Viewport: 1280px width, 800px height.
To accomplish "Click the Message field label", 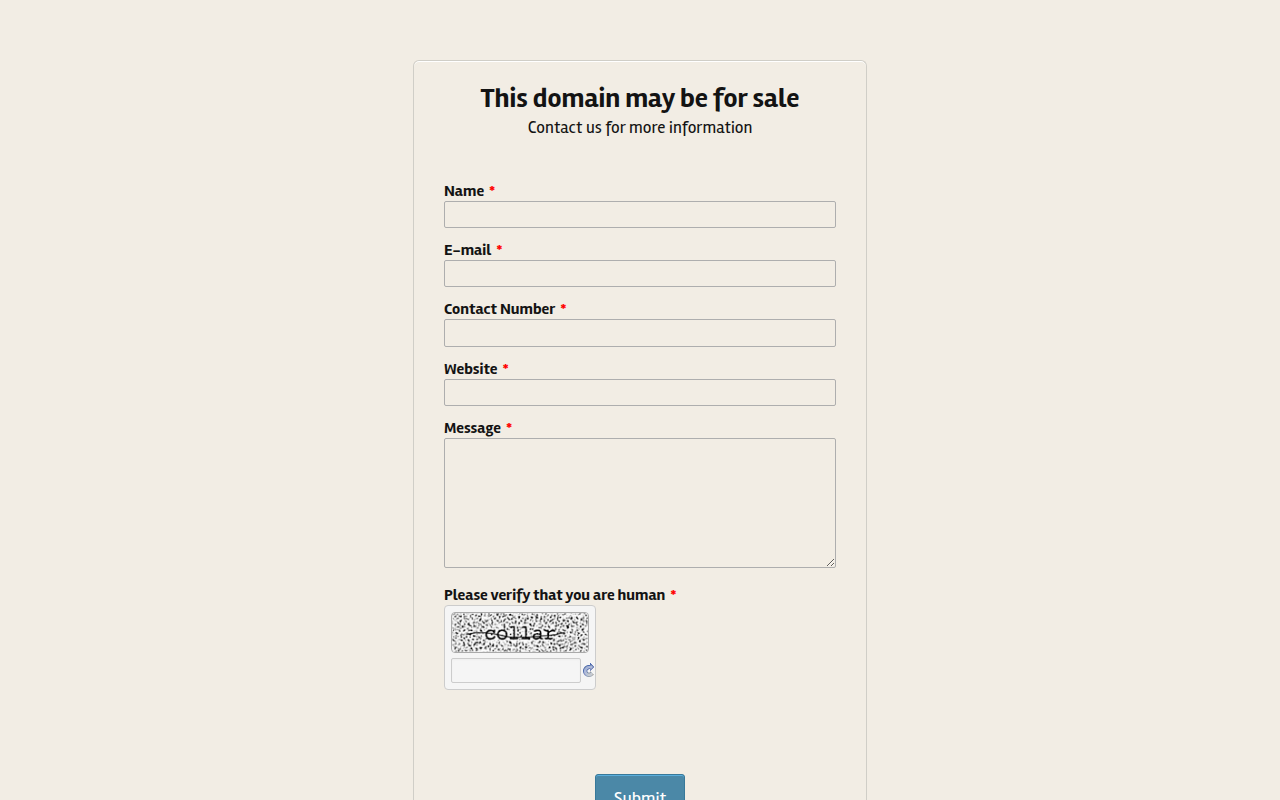I will pos(472,428).
